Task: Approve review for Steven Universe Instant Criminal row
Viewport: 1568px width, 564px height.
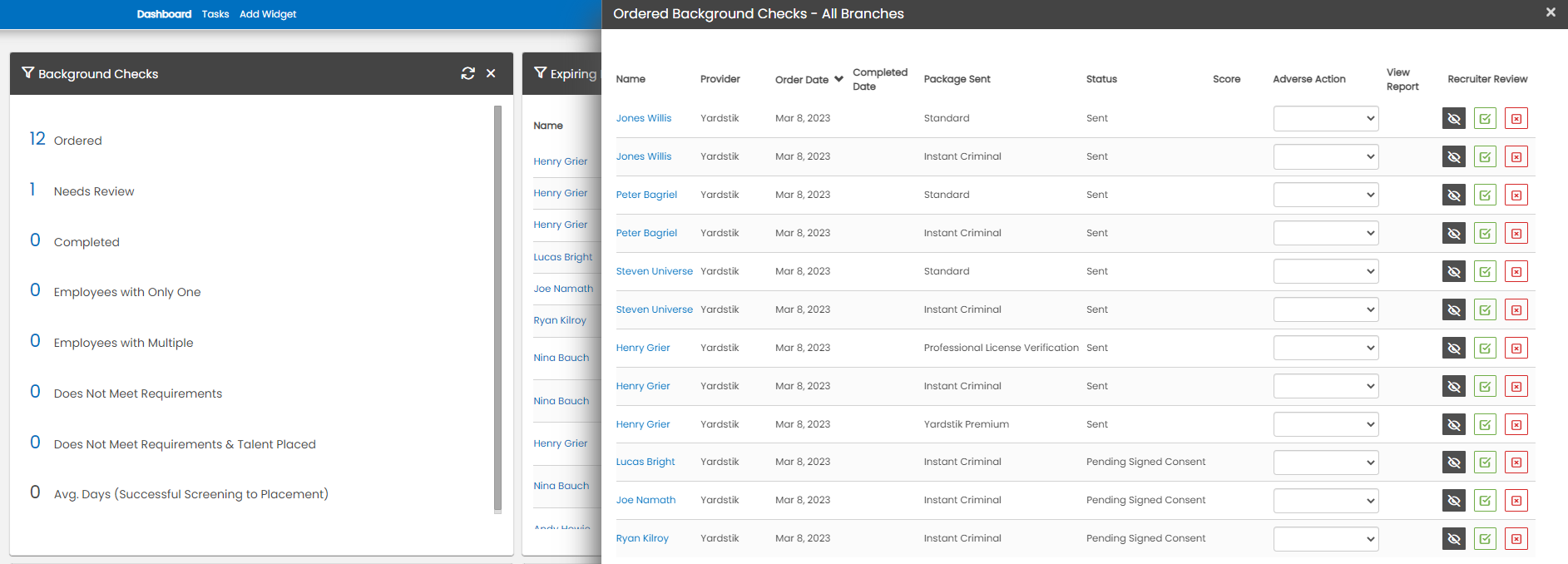Action: tap(1485, 309)
